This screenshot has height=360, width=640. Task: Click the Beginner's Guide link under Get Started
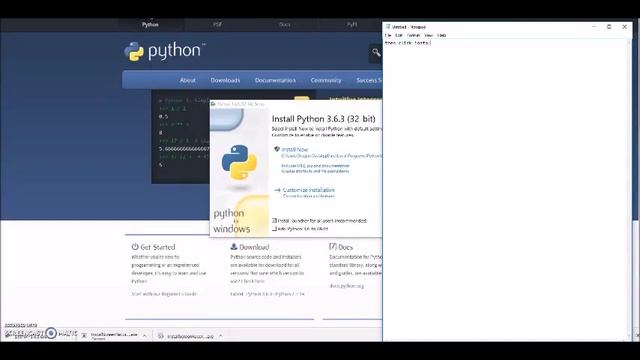[164, 294]
